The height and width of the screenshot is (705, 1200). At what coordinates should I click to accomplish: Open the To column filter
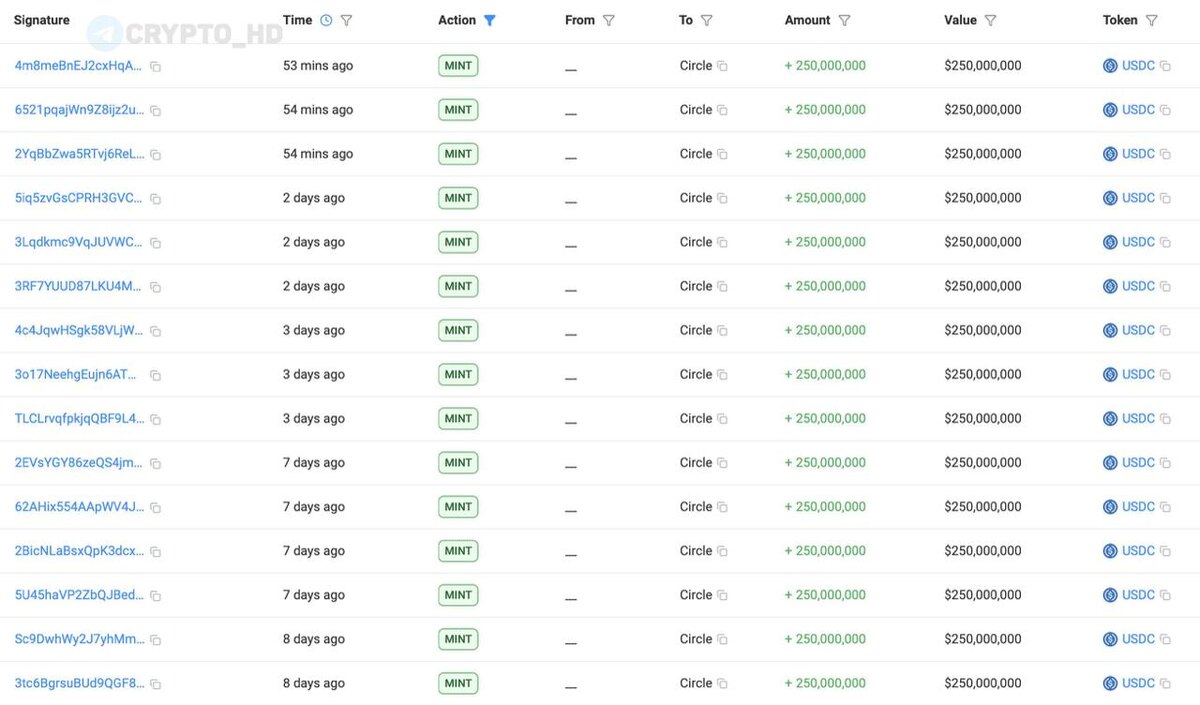[707, 20]
